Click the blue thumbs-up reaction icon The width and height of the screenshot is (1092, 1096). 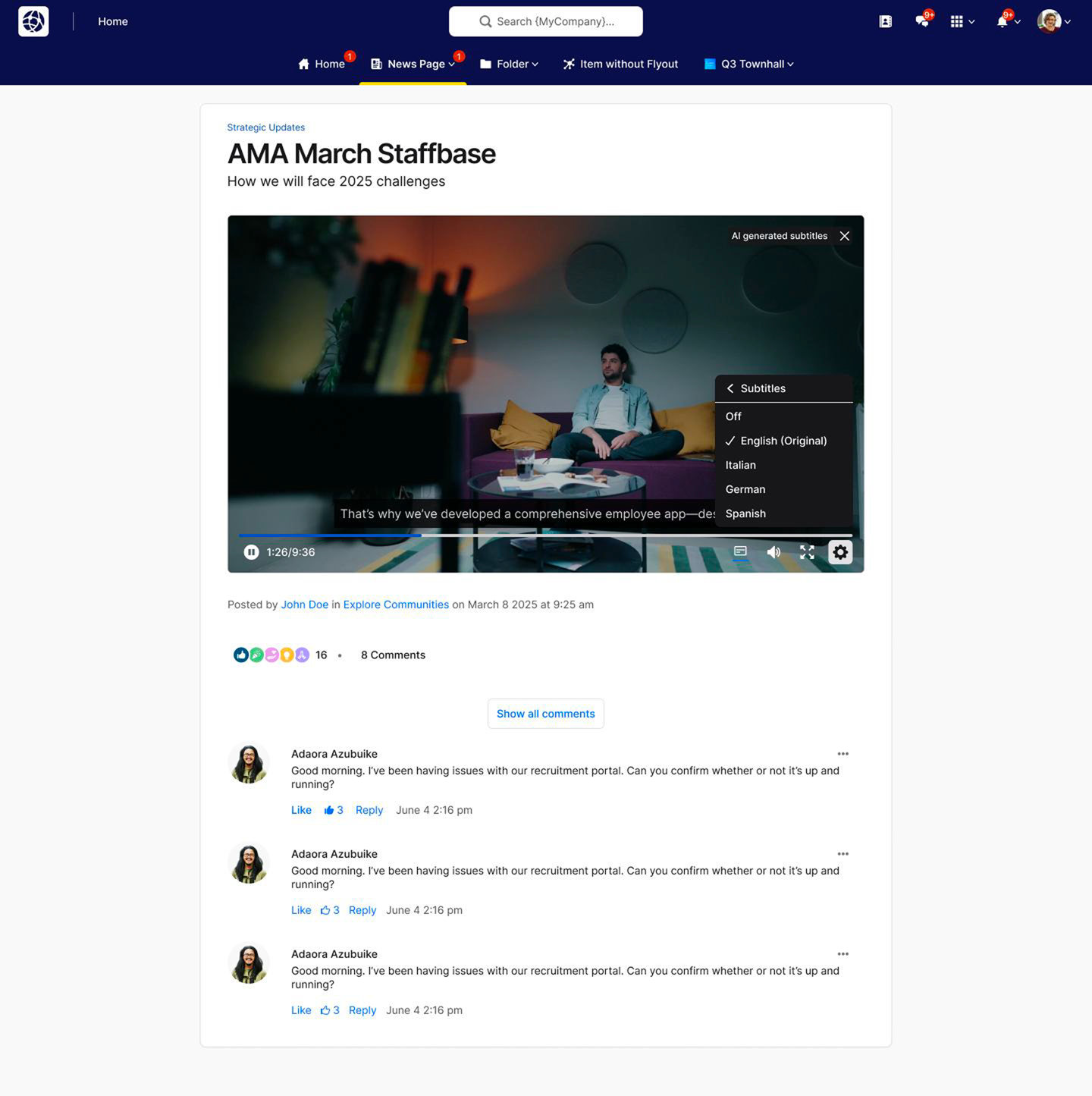pos(241,655)
